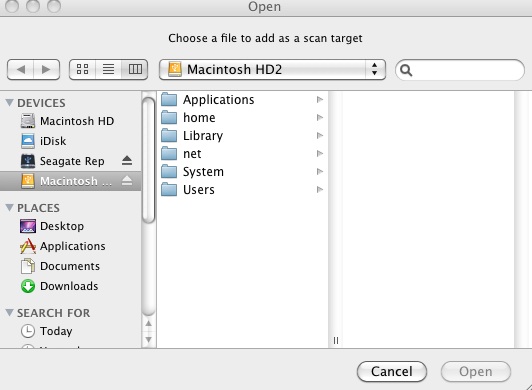Go back with the left arrow button
This screenshot has width=532, height=390.
pyautogui.click(x=20, y=70)
